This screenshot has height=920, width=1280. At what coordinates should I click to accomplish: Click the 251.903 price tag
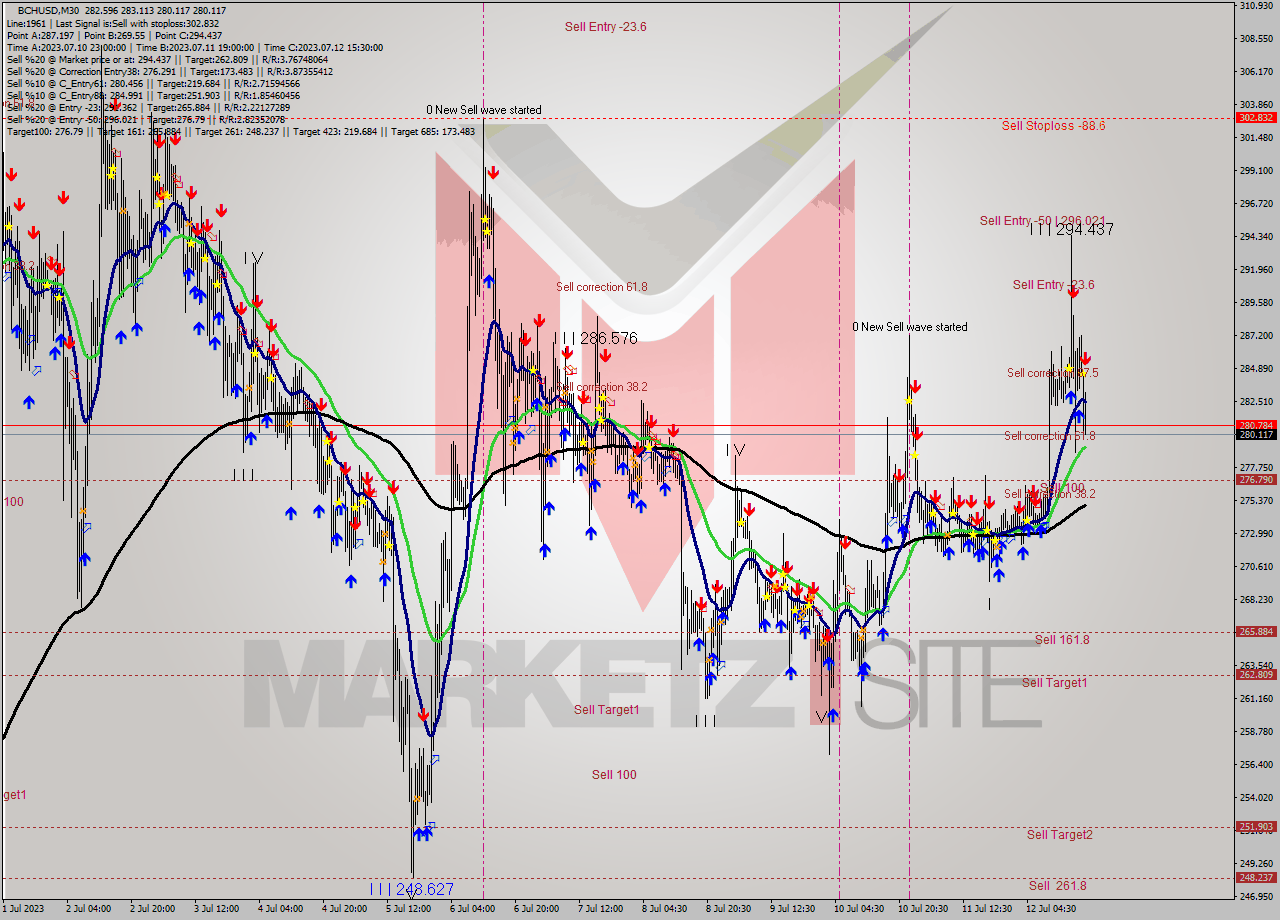click(x=1256, y=827)
